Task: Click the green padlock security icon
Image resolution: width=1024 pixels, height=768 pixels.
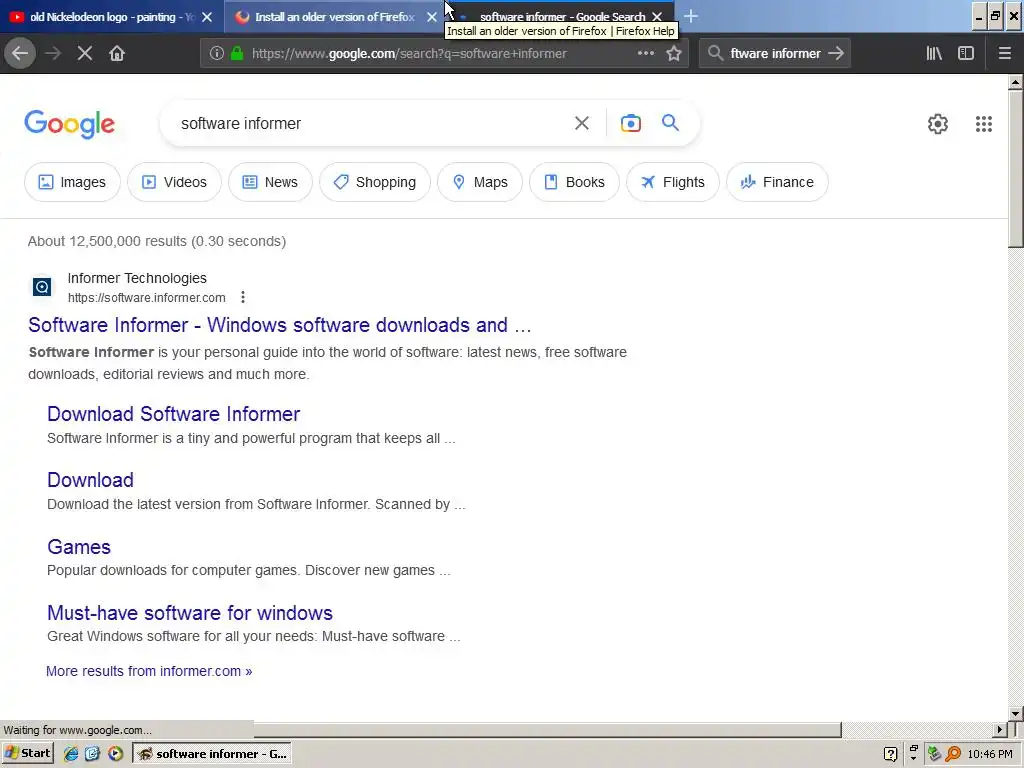Action: [x=237, y=54]
